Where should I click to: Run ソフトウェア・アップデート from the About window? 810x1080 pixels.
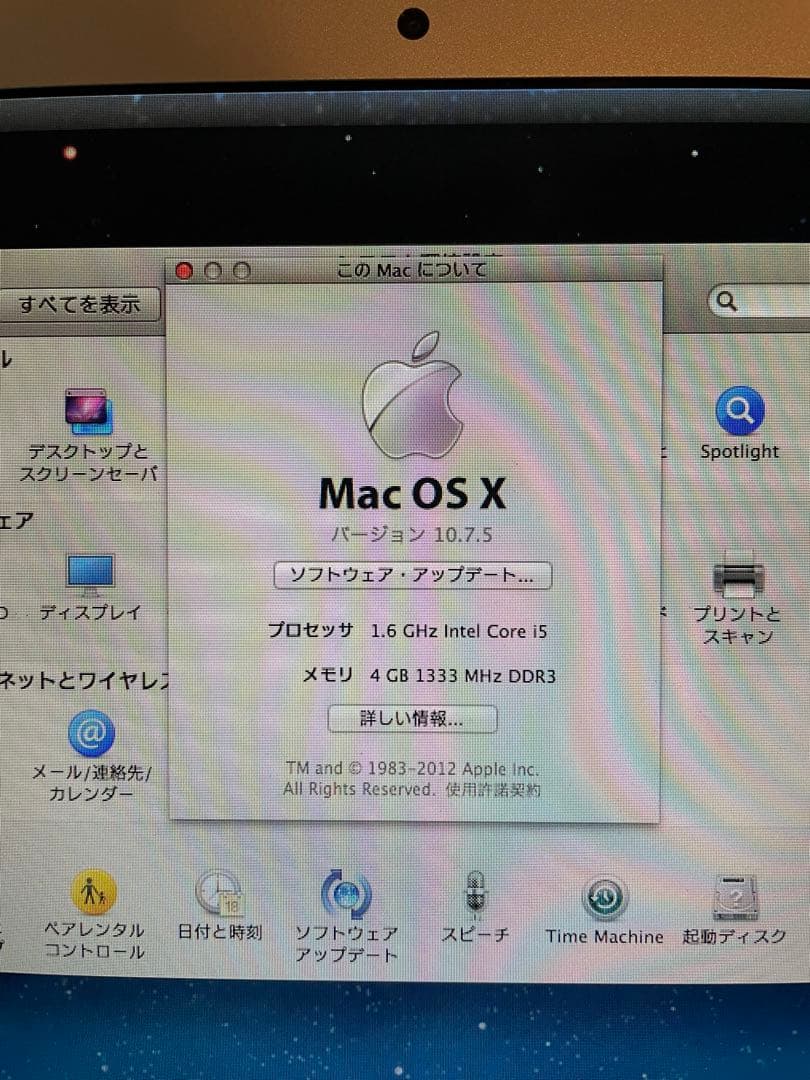click(x=412, y=575)
